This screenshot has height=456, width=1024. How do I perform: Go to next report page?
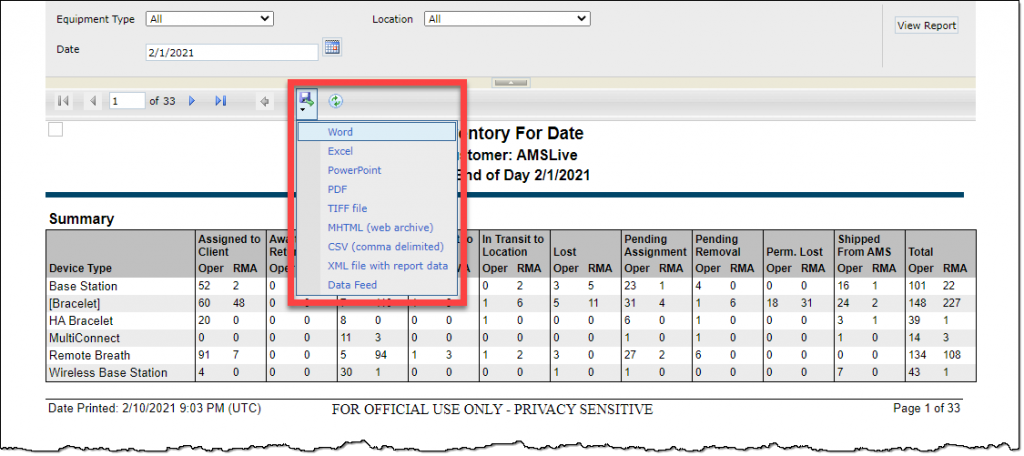(x=192, y=101)
